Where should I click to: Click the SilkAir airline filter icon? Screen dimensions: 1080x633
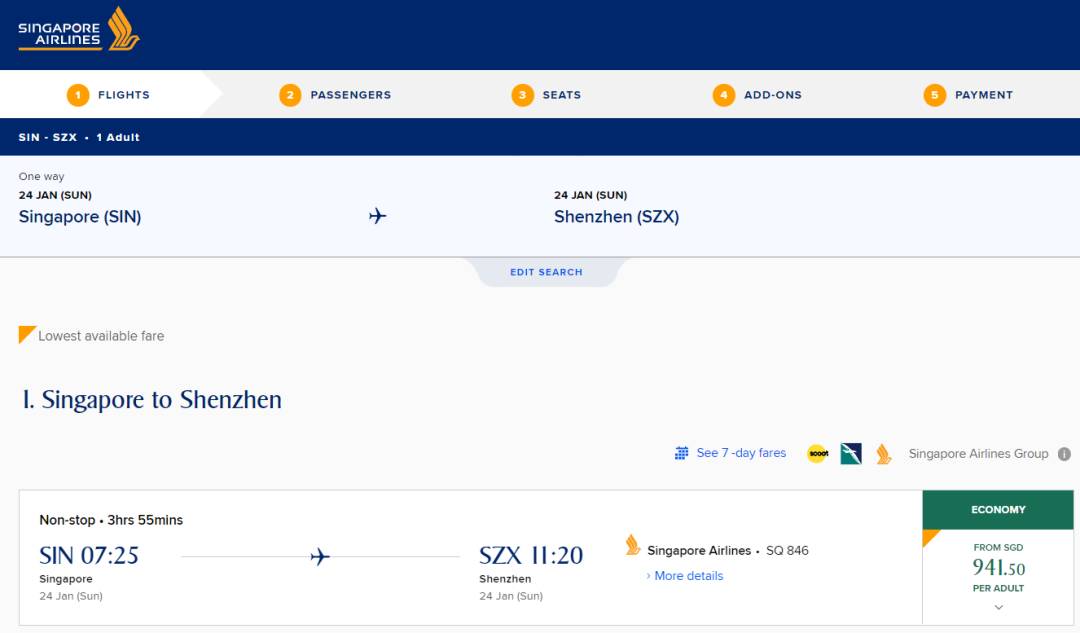tap(851, 454)
